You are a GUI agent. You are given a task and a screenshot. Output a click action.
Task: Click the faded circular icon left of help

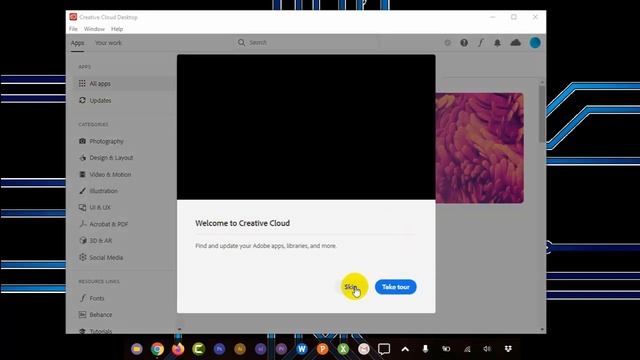[x=448, y=42]
